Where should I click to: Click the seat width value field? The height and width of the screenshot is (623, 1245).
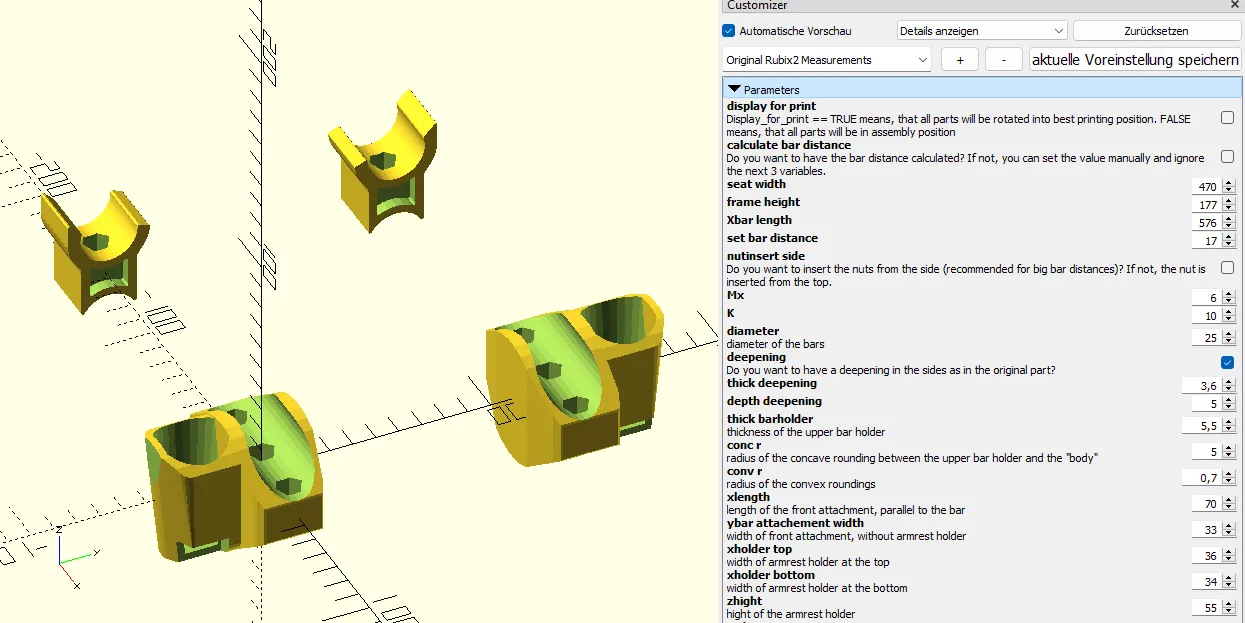point(1206,187)
